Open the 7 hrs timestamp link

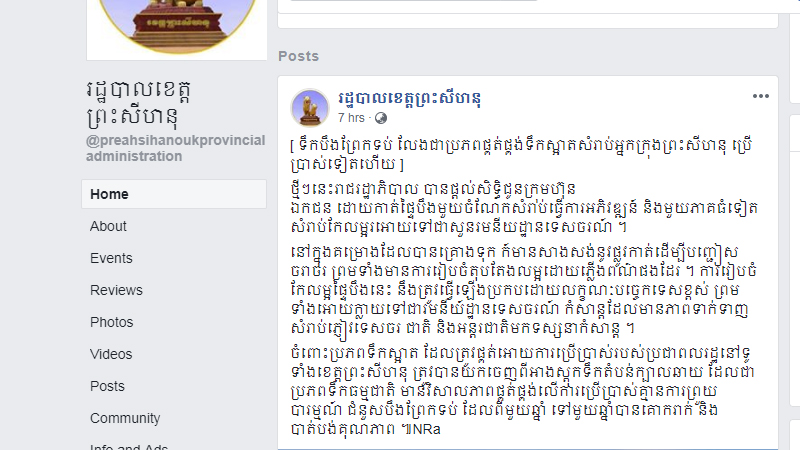pyautogui.click(x=351, y=118)
